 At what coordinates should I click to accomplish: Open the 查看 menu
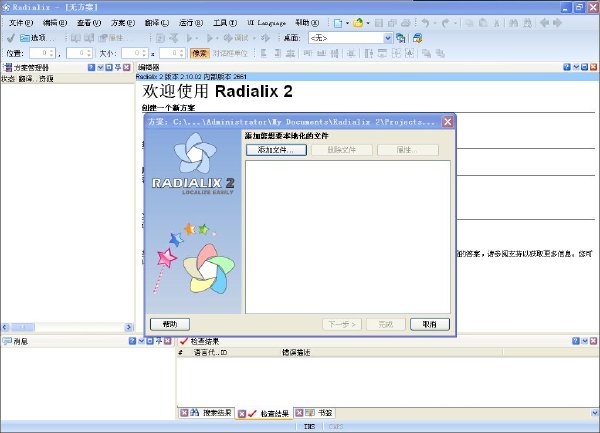[89, 23]
